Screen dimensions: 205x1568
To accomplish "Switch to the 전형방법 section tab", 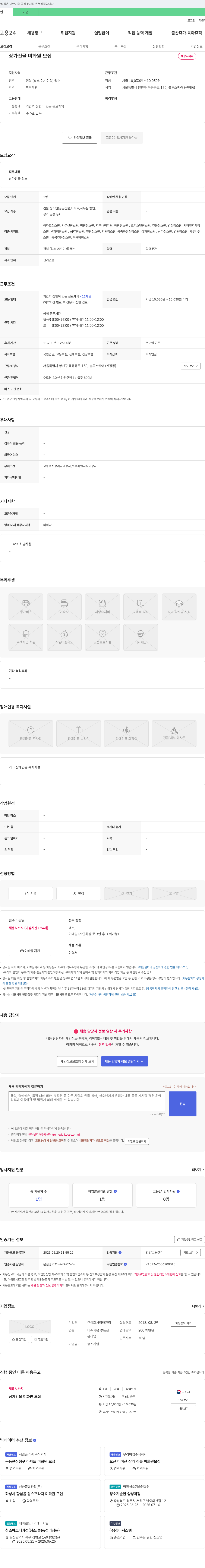I will point(158,46).
